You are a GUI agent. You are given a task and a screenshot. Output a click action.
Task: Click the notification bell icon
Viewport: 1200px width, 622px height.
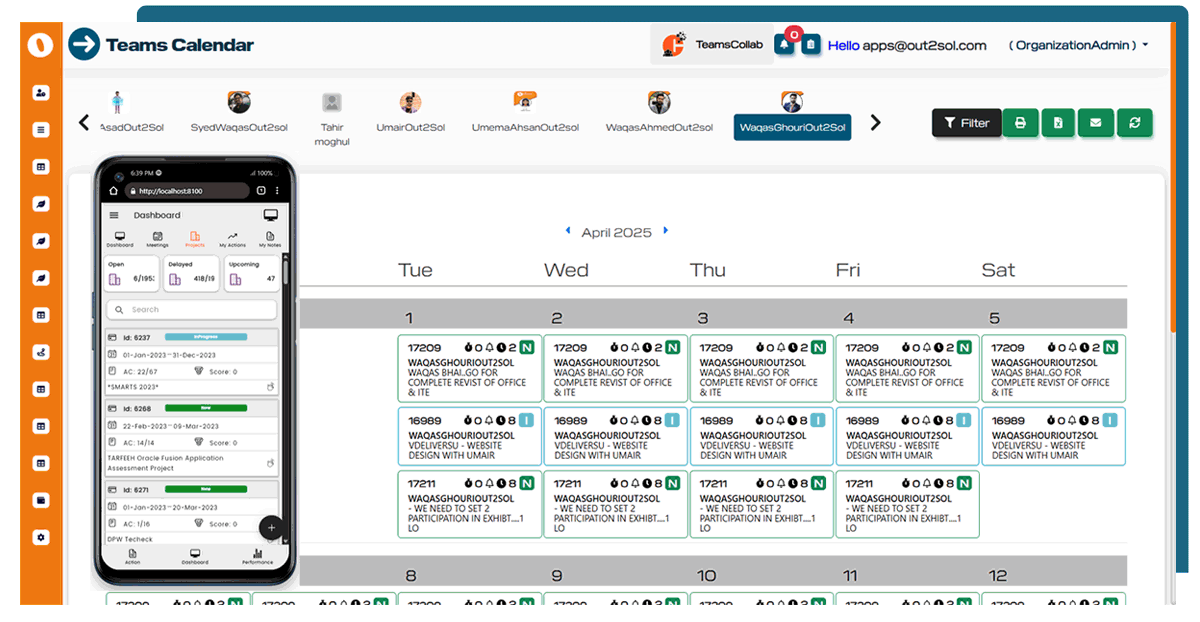(785, 45)
